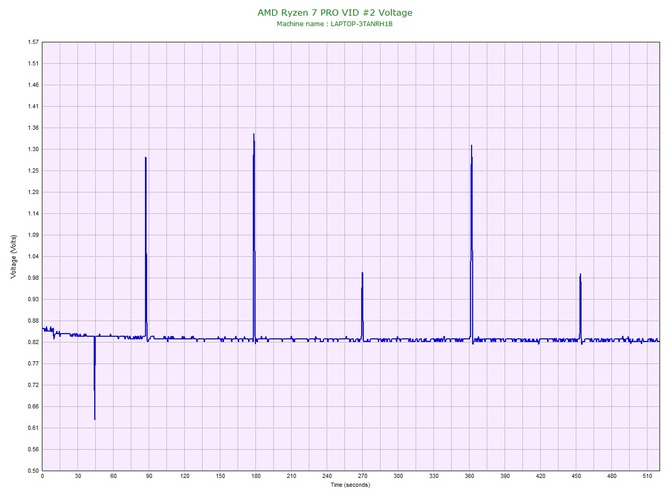Click the 0.88 voltage tick label
Screen dimensions: 670x502
click(33, 320)
